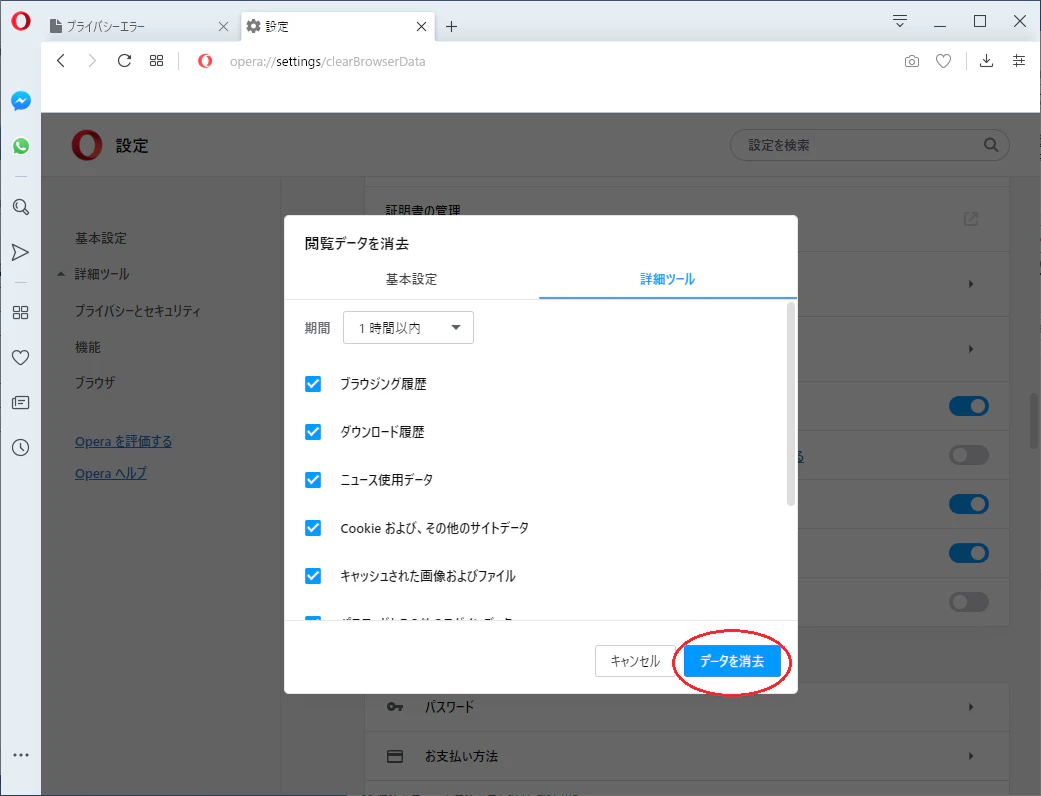Open WhatsApp in the sidebar
Image resolution: width=1041 pixels, height=796 pixels.
click(21, 145)
